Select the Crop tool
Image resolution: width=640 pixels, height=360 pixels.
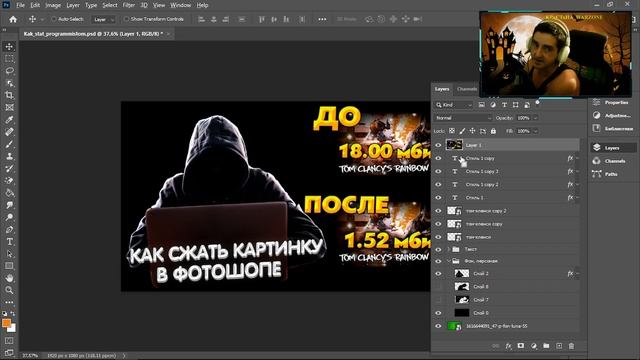(x=9, y=96)
